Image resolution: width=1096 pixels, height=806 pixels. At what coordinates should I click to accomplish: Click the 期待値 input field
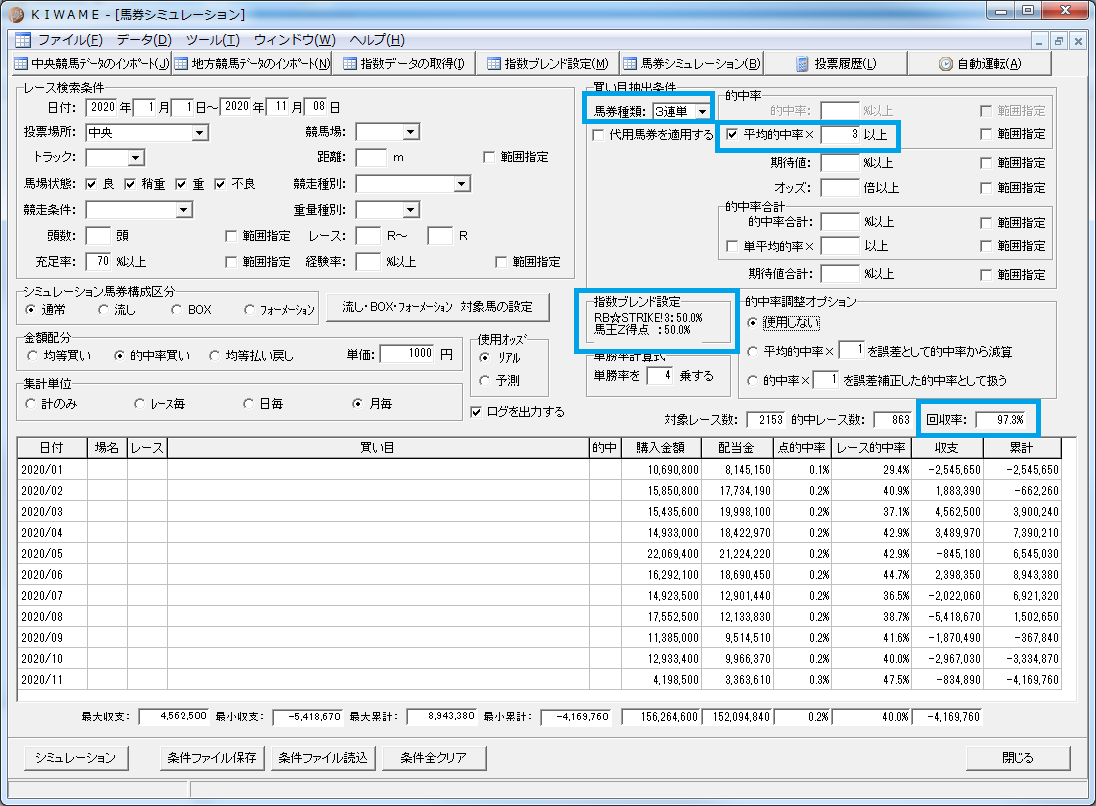pos(839,163)
